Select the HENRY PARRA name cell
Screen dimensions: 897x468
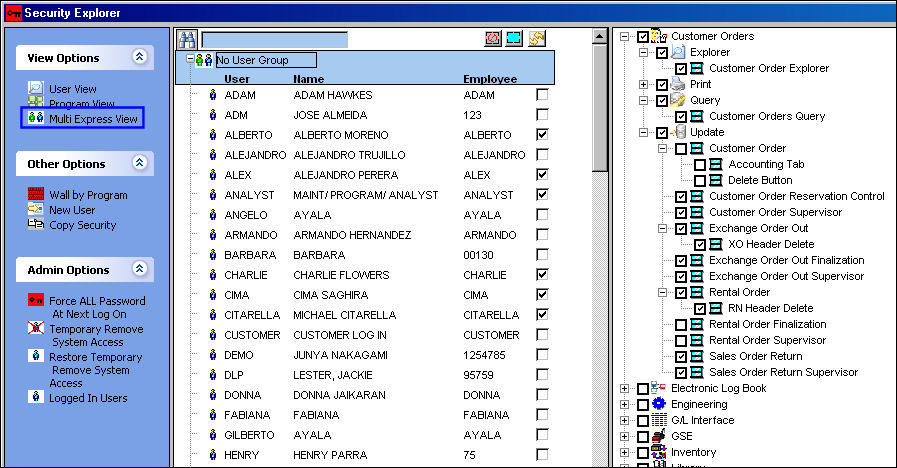(x=330, y=455)
